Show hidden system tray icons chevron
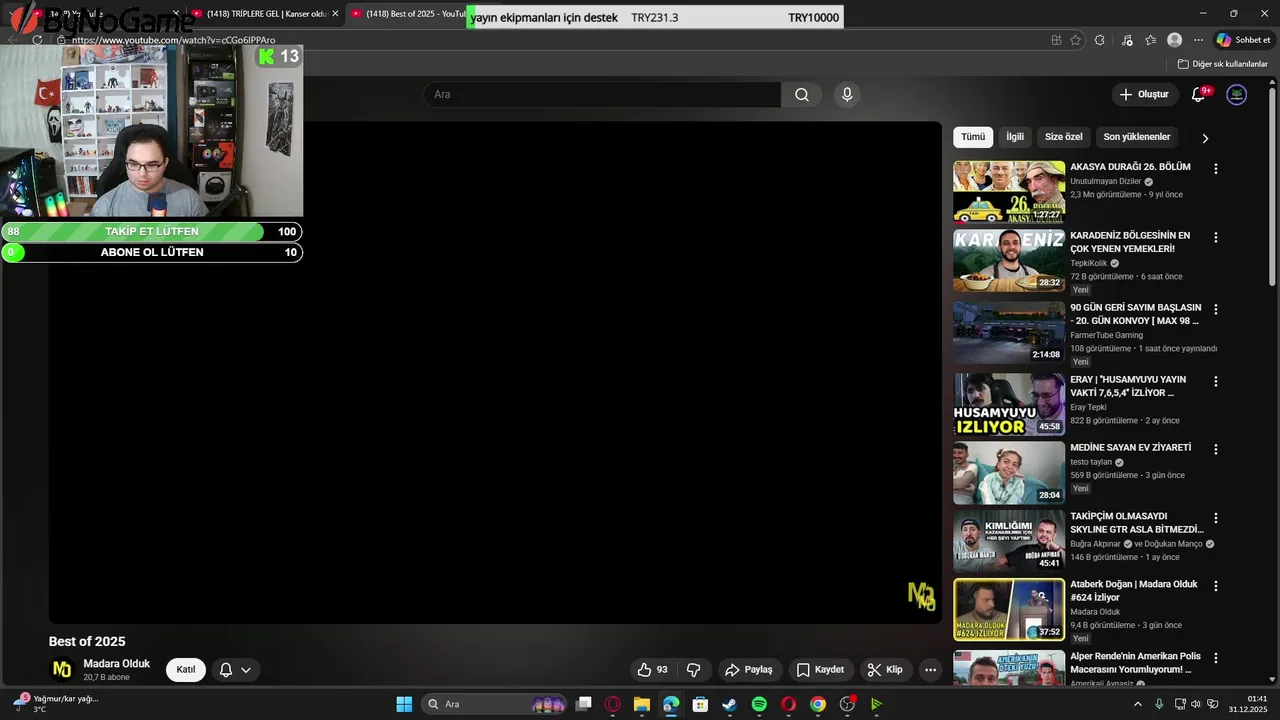Viewport: 1280px width, 720px height. [1138, 704]
